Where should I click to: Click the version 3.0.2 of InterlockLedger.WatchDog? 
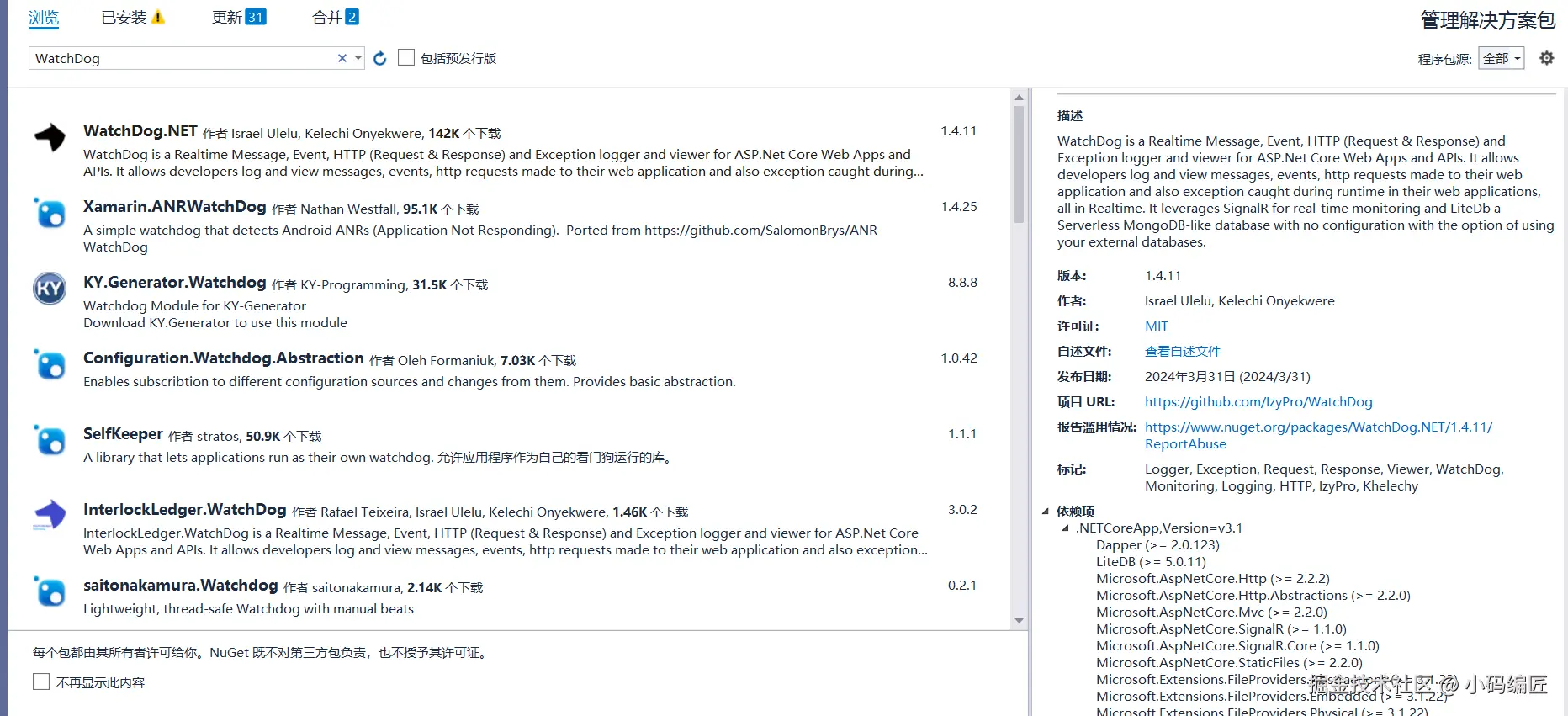pyautogui.click(x=962, y=510)
